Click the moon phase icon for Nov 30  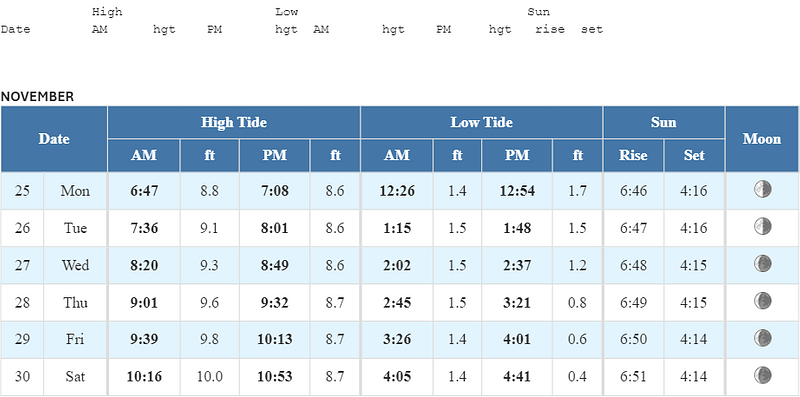click(762, 376)
